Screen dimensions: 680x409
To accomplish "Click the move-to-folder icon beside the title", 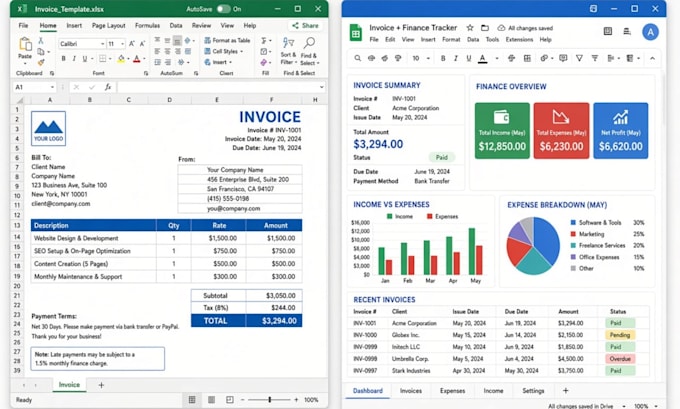I will point(485,28).
